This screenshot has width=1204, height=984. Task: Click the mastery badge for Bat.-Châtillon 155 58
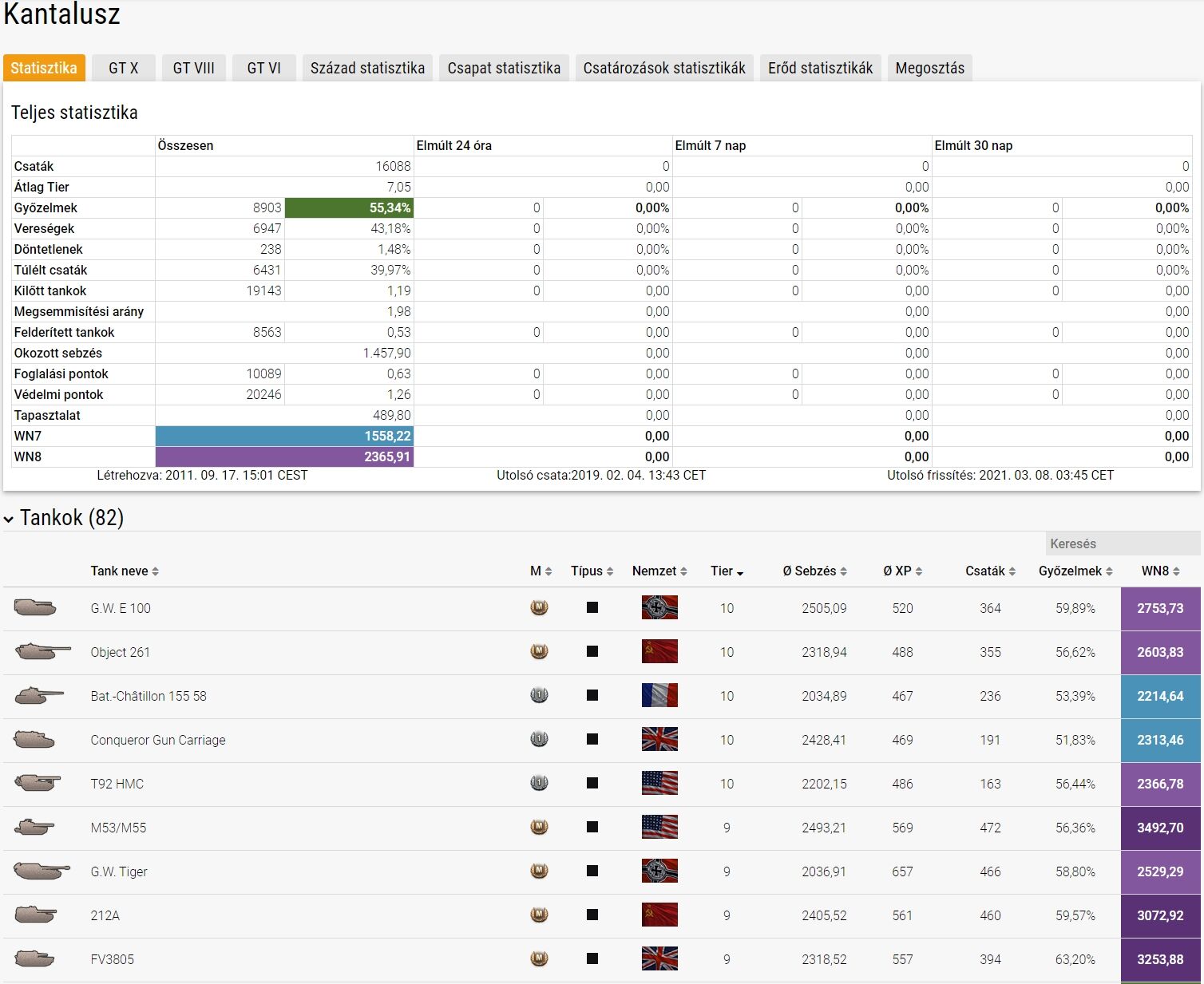click(x=540, y=696)
